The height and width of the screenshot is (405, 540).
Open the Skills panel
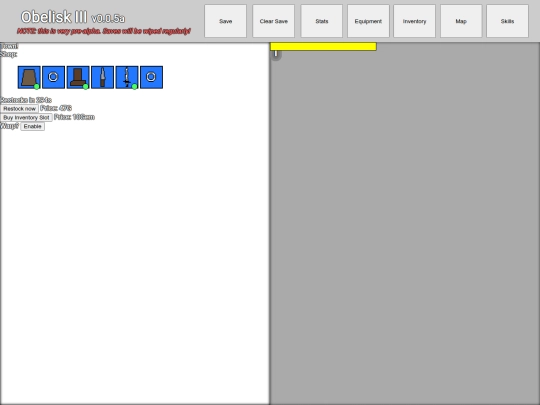pos(507,21)
